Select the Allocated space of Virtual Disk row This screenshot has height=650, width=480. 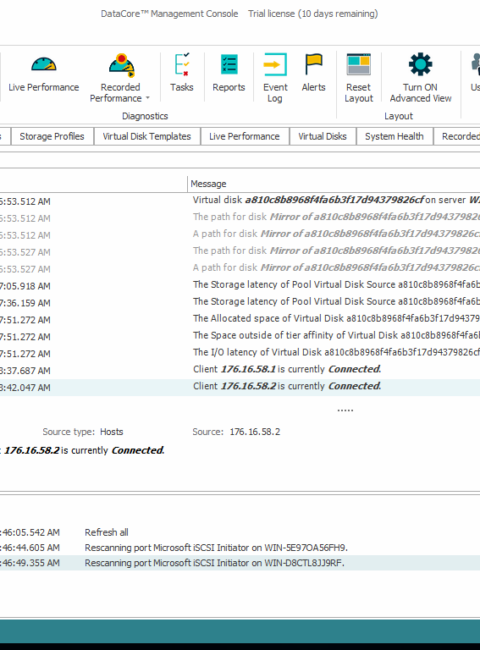(240, 320)
